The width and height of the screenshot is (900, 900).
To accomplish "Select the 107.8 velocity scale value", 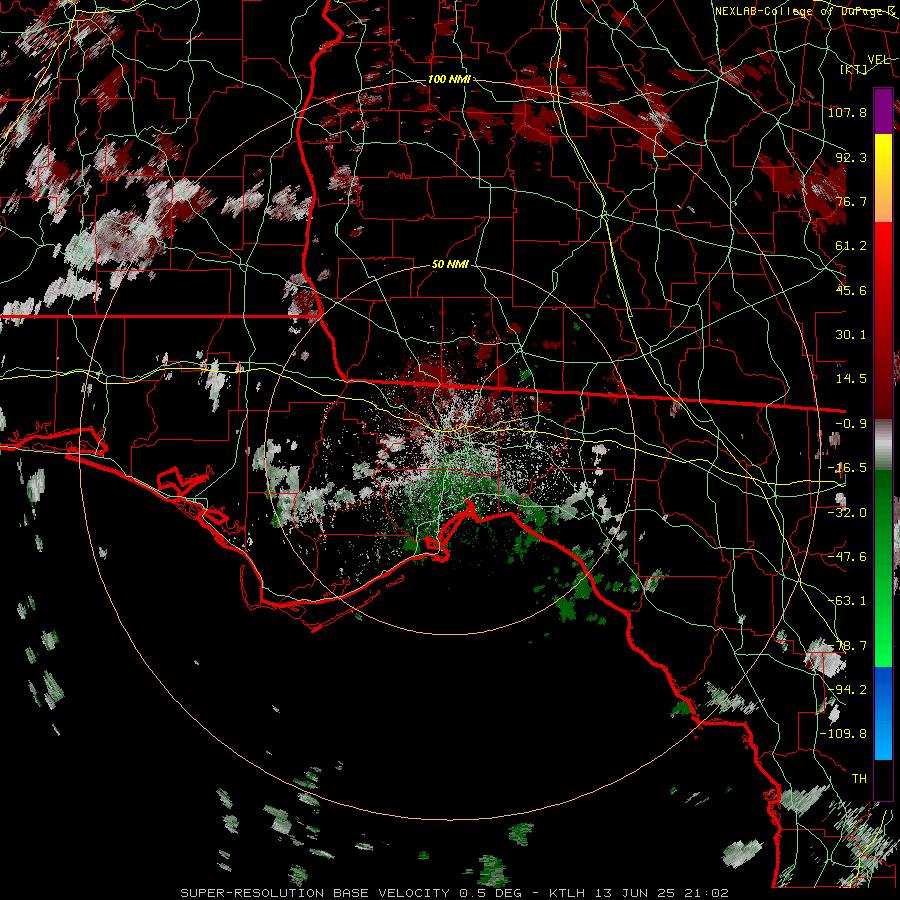I will [x=847, y=112].
